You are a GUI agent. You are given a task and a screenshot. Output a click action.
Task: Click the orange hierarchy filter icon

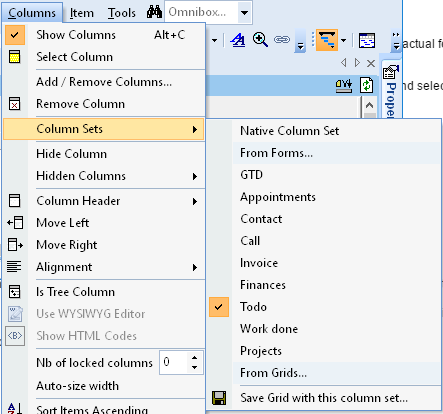(x=327, y=40)
